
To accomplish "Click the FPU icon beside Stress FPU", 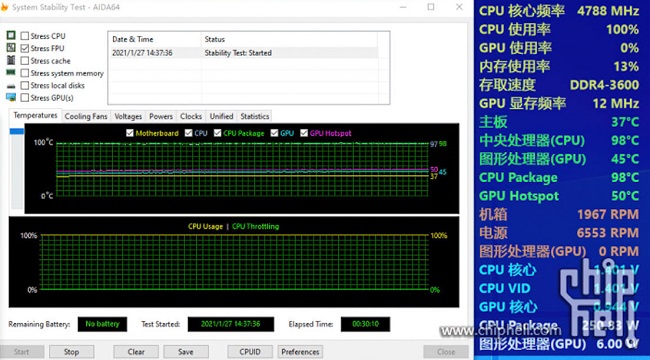I will pos(11,48).
